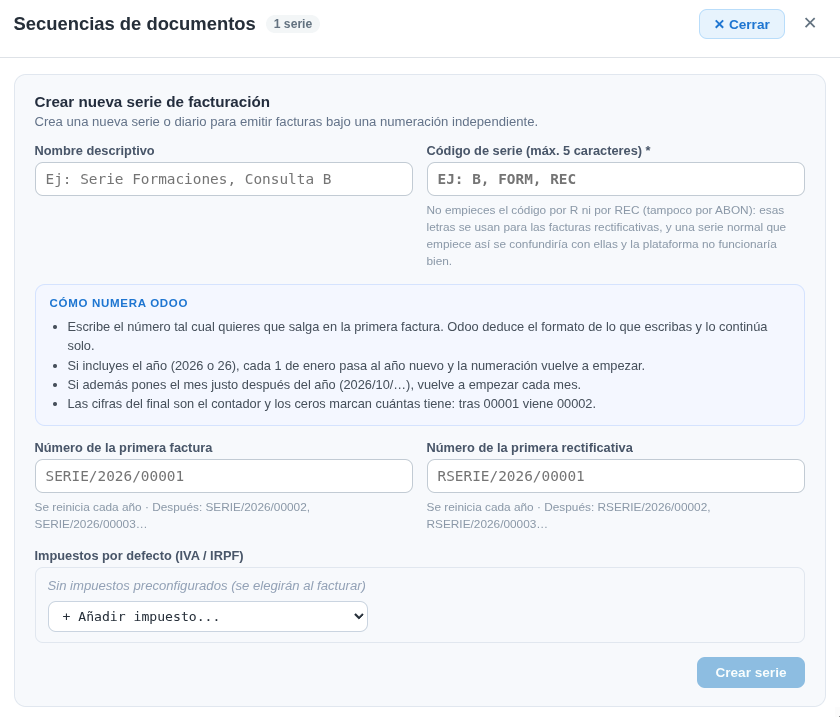Open the Añadir impuesto dropdown

click(208, 616)
